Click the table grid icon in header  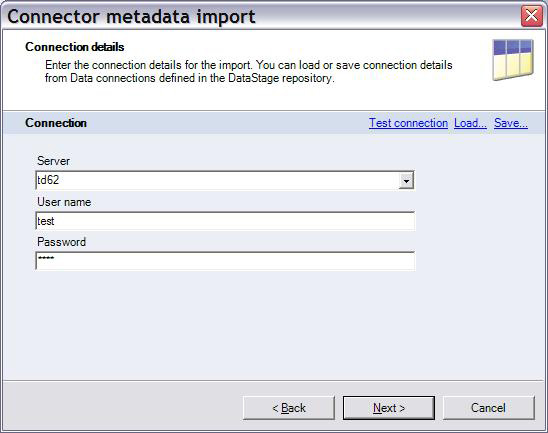[x=513, y=60]
